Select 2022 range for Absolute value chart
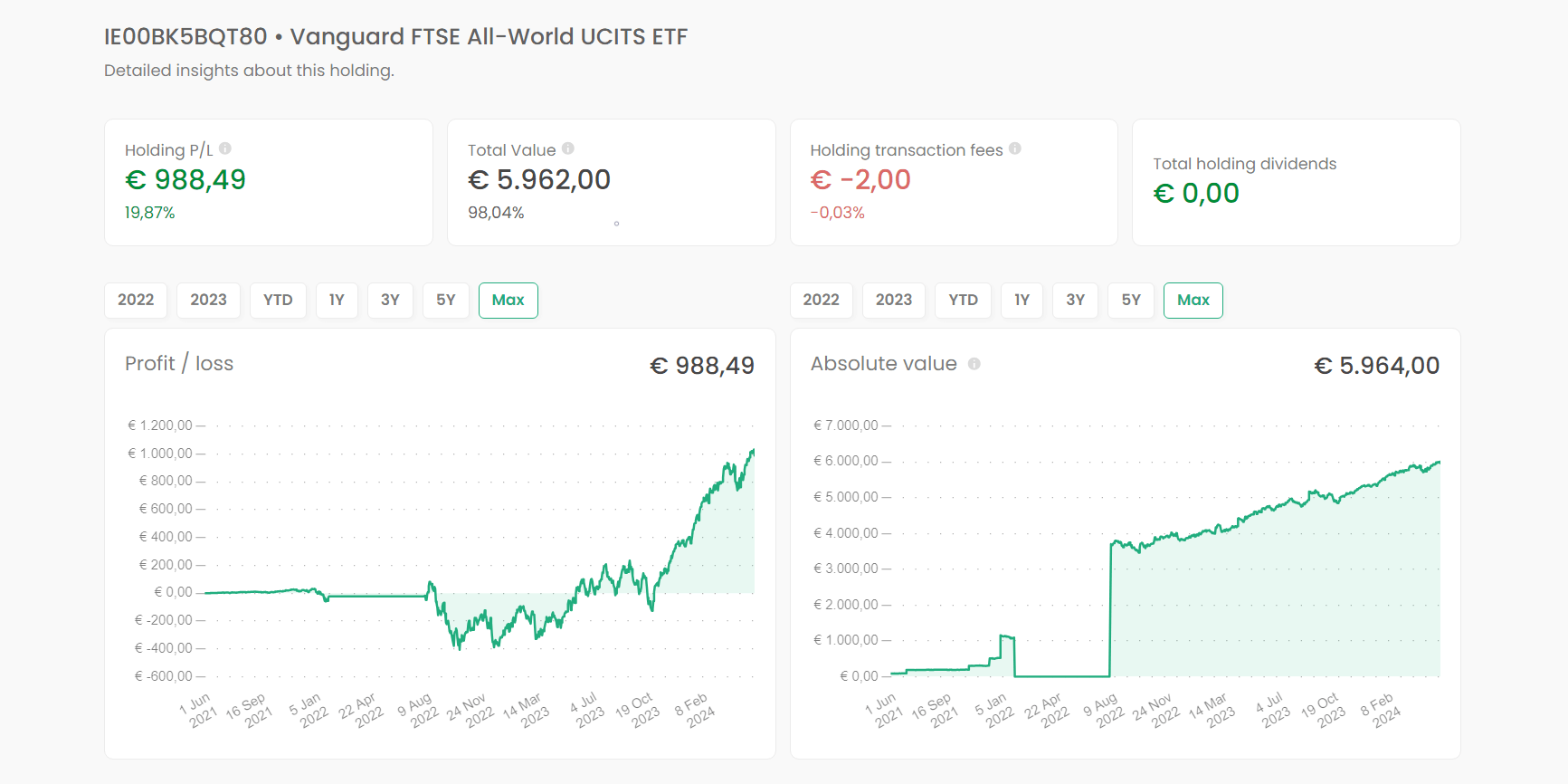 (x=822, y=301)
